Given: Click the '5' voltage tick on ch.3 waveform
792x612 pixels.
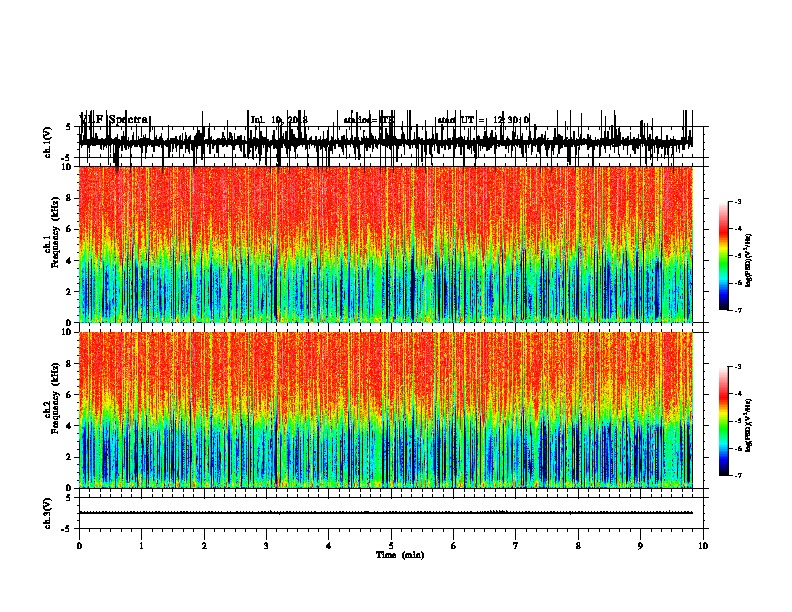Looking at the screenshot, I should [68, 498].
